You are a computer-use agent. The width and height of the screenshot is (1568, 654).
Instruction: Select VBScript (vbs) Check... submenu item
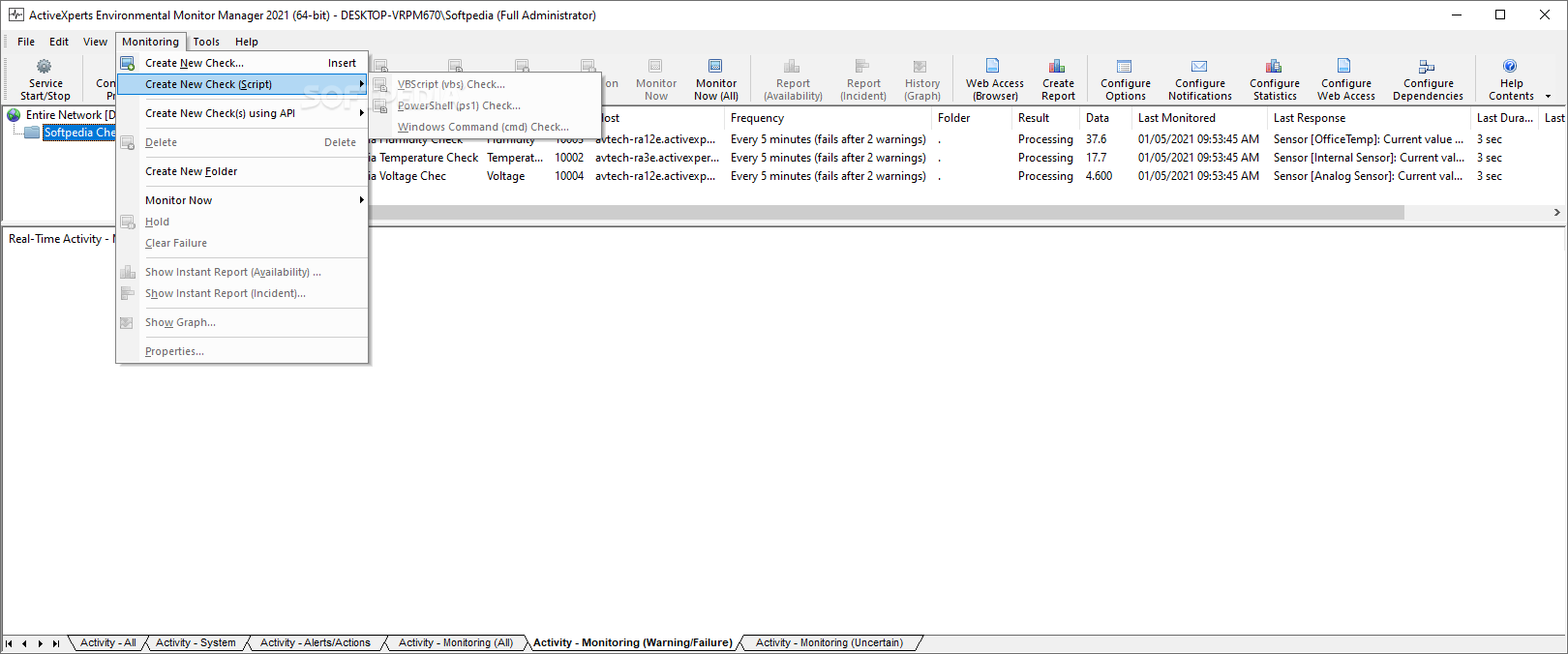tap(485, 84)
